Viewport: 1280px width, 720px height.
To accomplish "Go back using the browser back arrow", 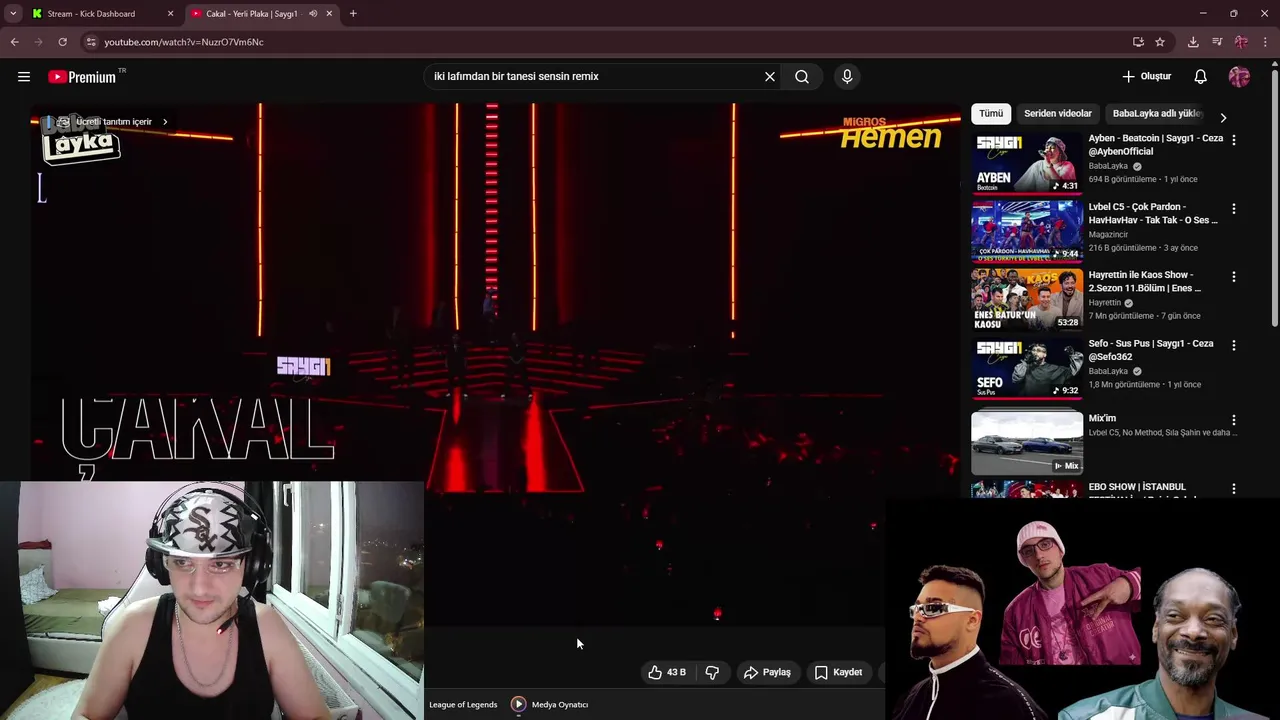I will click(x=15, y=42).
